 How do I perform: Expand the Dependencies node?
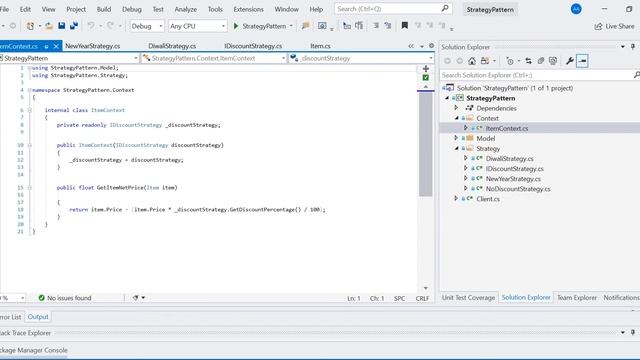tap(456, 108)
